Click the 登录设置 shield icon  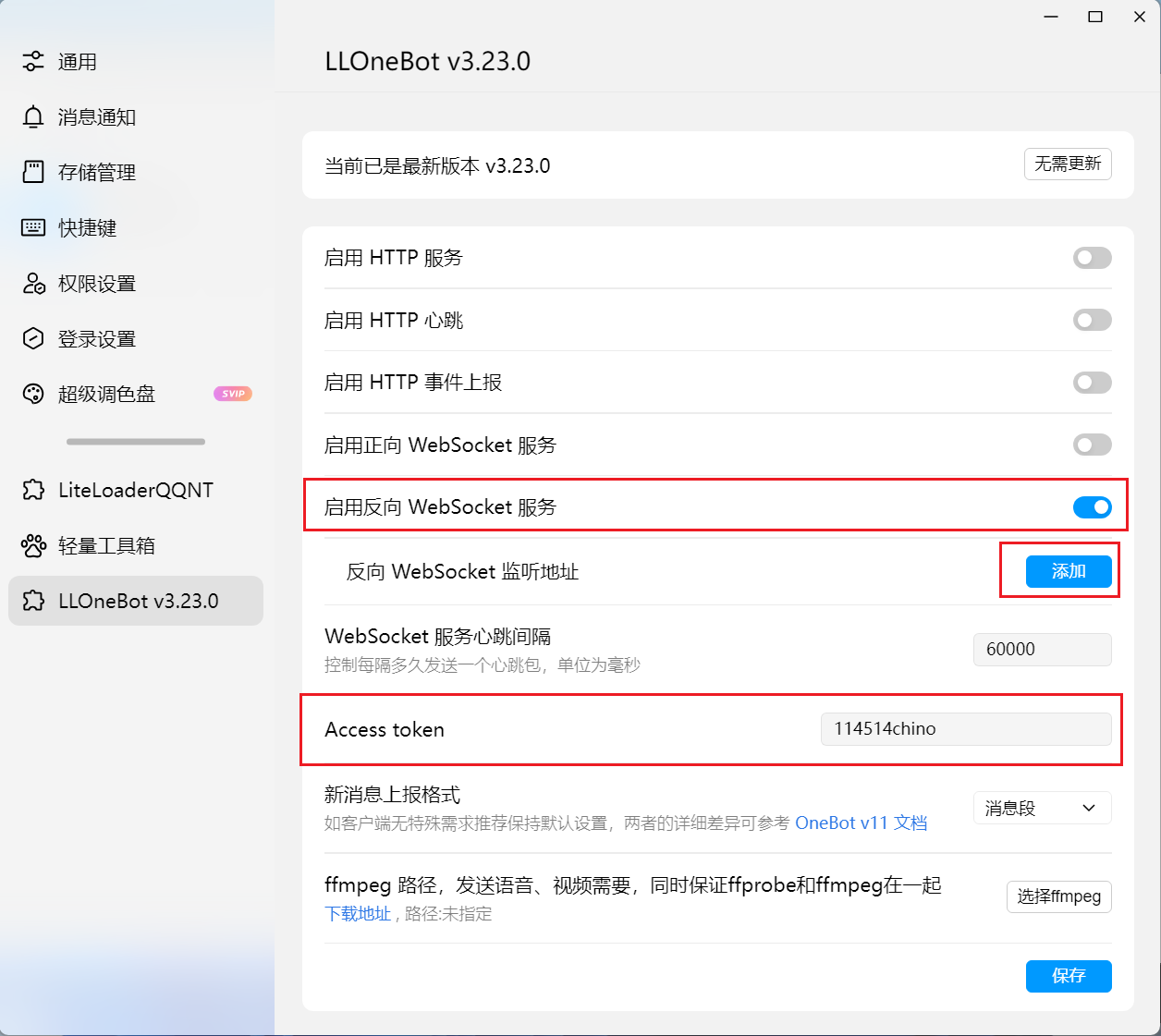tap(33, 338)
